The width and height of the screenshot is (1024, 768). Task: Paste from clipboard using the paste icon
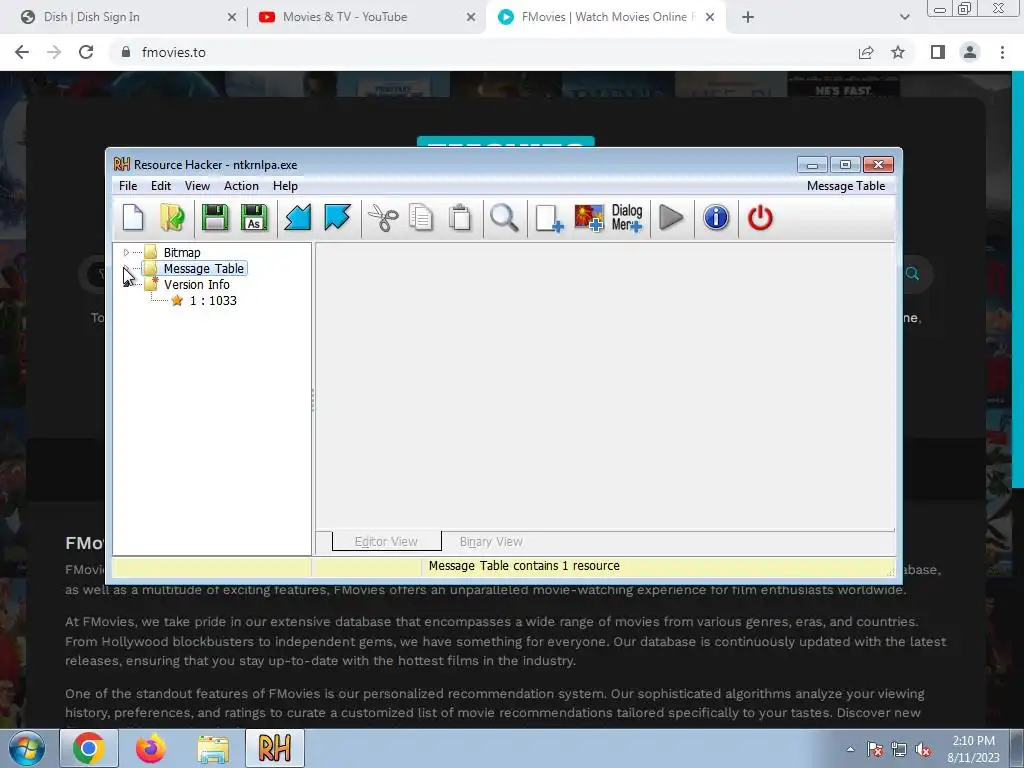pos(460,217)
